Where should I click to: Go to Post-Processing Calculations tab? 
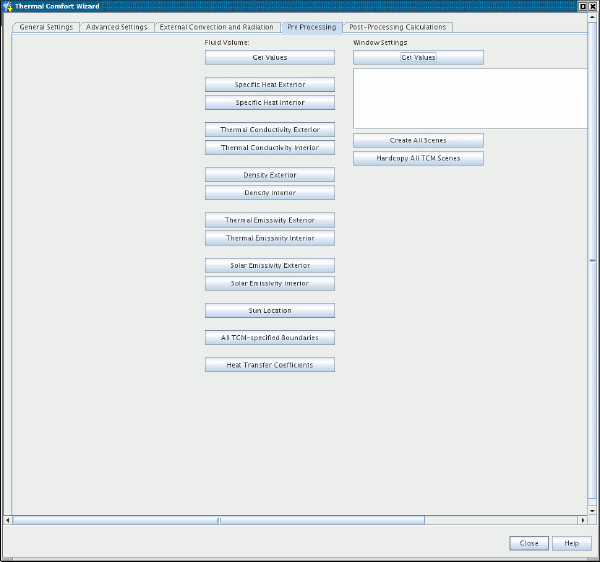click(398, 27)
